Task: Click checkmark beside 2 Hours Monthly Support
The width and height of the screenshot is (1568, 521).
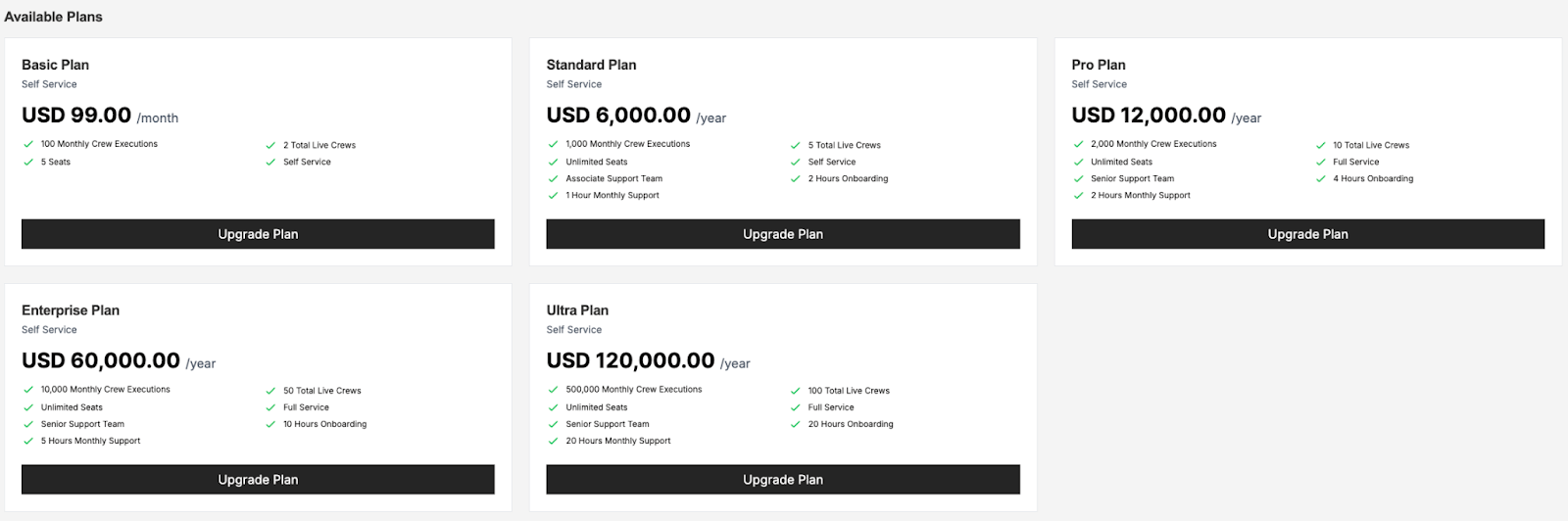Action: pyautogui.click(x=1078, y=195)
